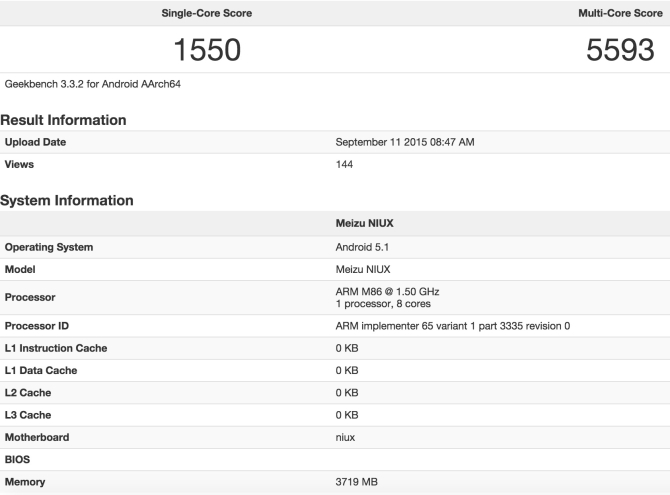Click the Model value Meizu NIUX

tap(363, 269)
